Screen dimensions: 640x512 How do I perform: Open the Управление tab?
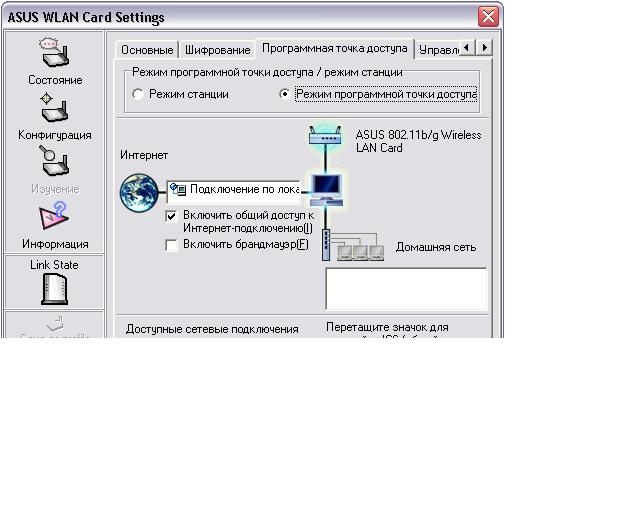[438, 49]
